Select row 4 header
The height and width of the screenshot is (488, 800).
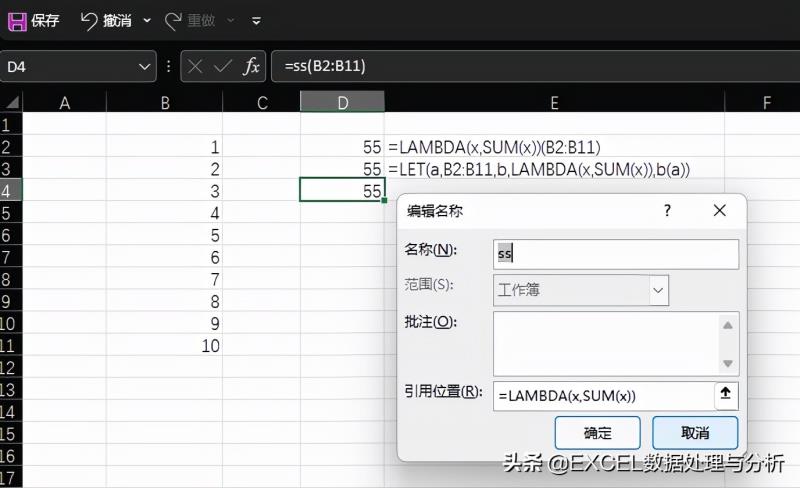(x=10, y=191)
